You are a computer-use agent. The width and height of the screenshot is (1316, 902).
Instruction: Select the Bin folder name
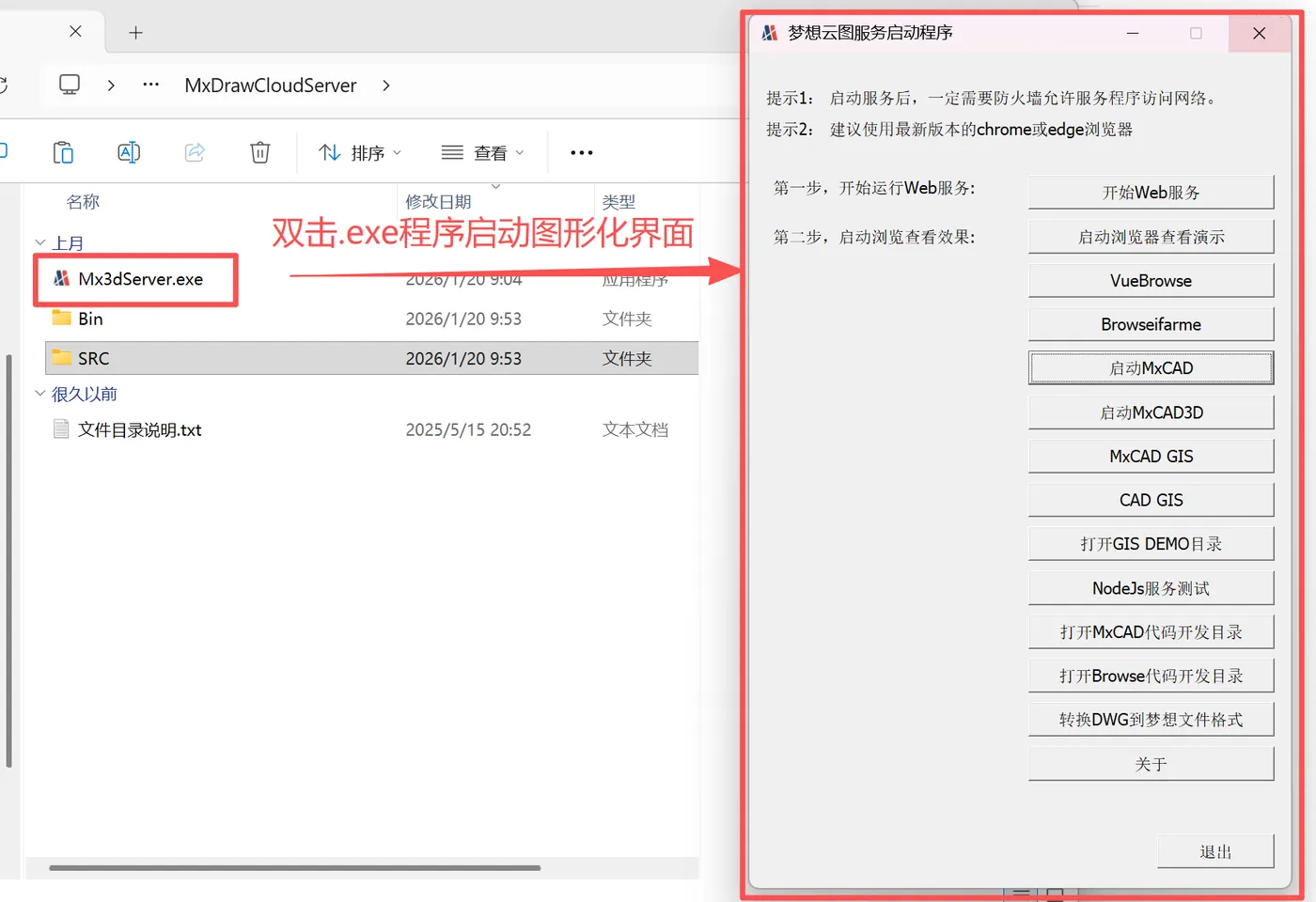click(x=90, y=319)
